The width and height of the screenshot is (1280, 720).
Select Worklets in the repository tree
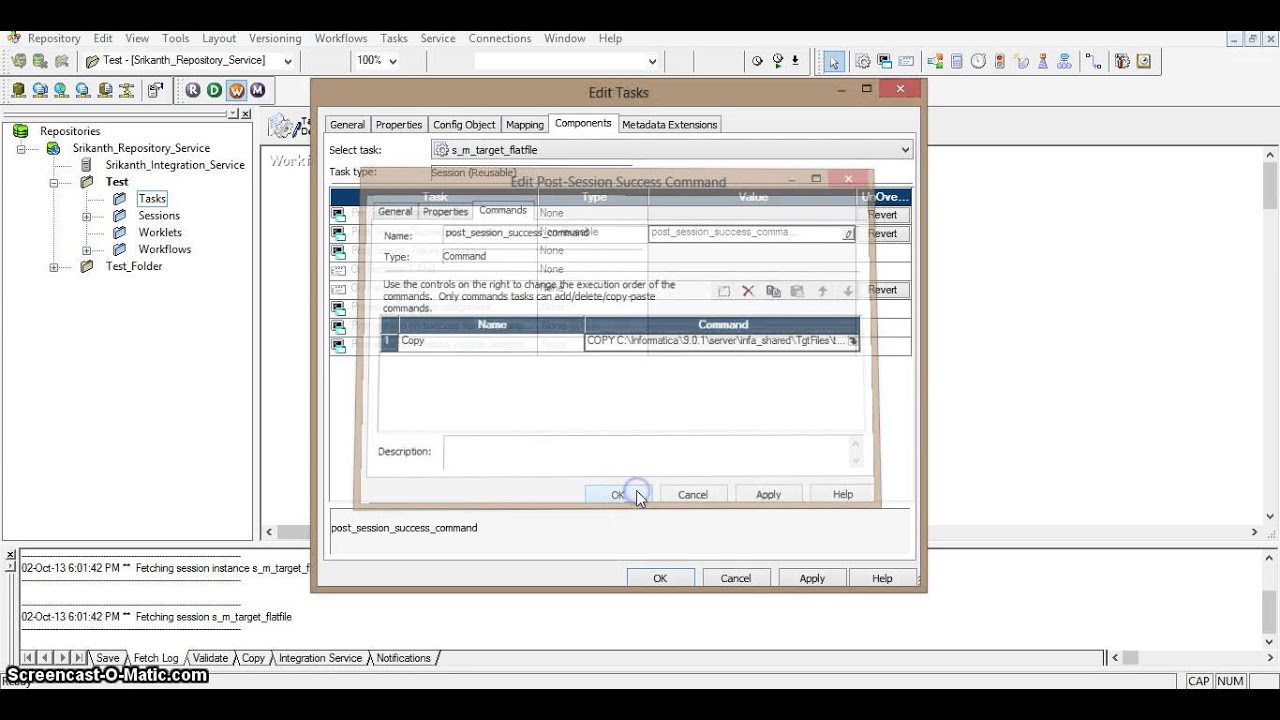tap(160, 233)
